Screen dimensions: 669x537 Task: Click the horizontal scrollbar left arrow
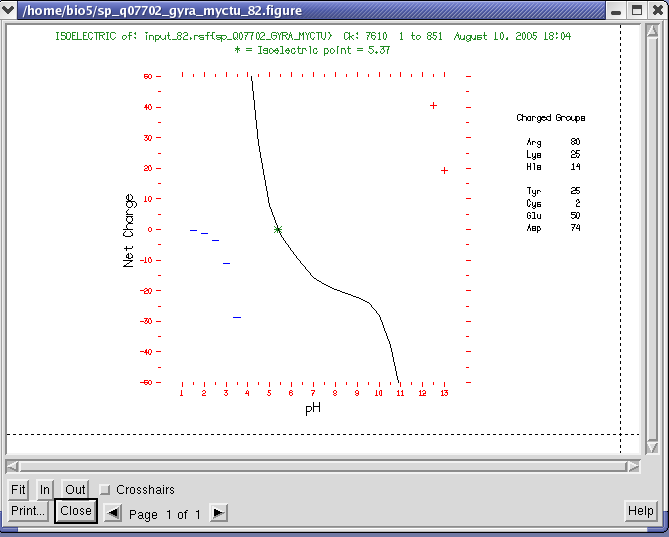click(x=13, y=466)
